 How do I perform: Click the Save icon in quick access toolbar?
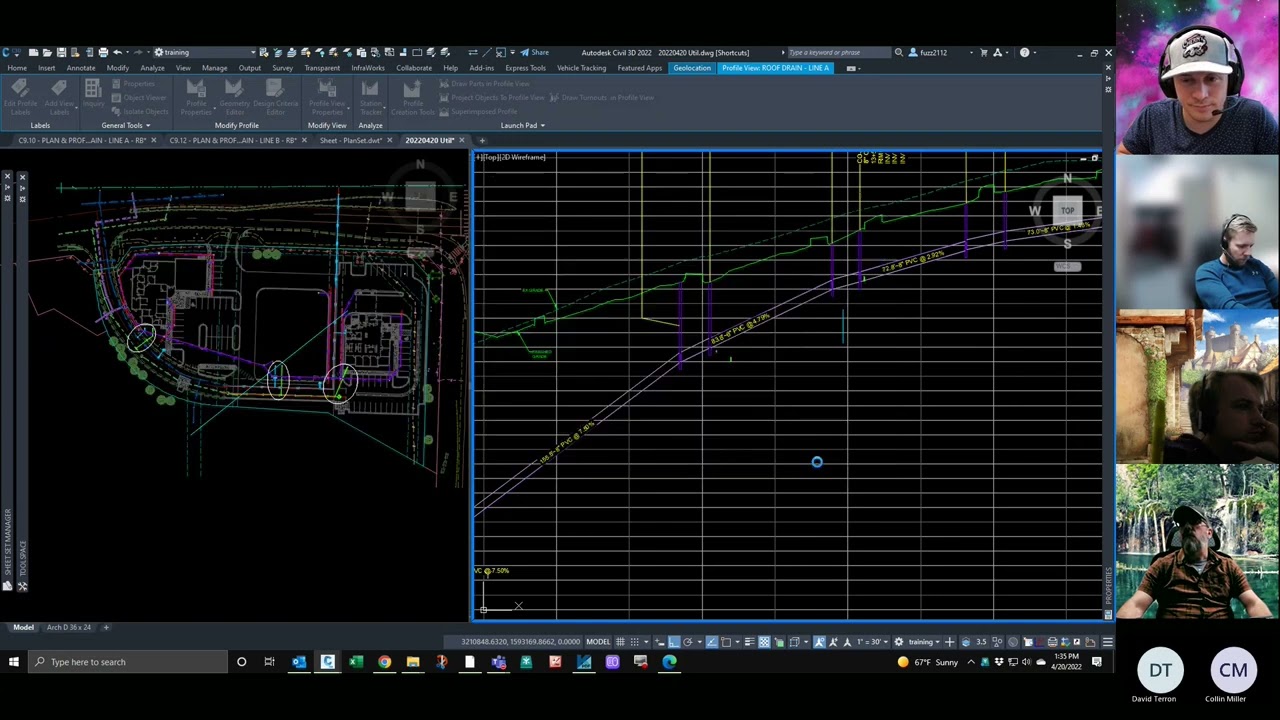tap(61, 52)
